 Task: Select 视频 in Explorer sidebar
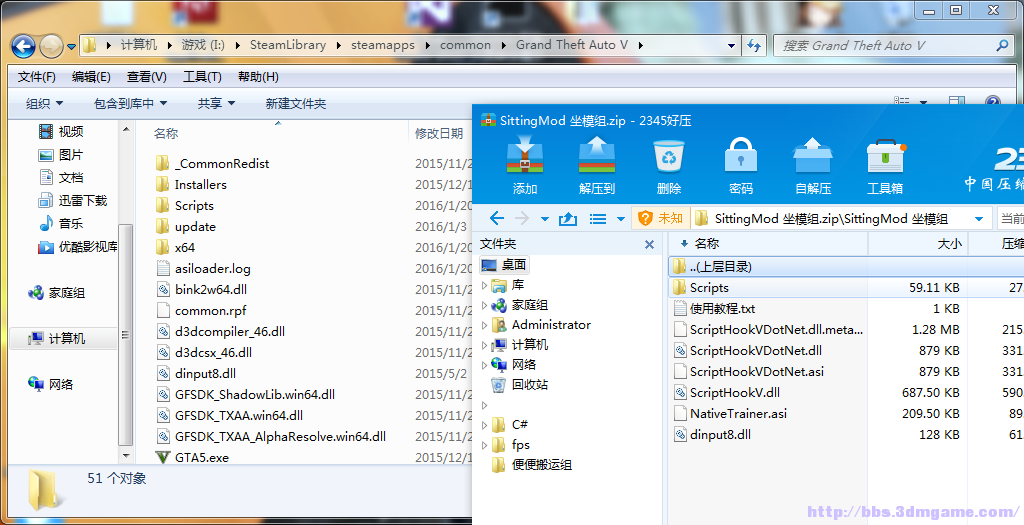click(x=61, y=131)
